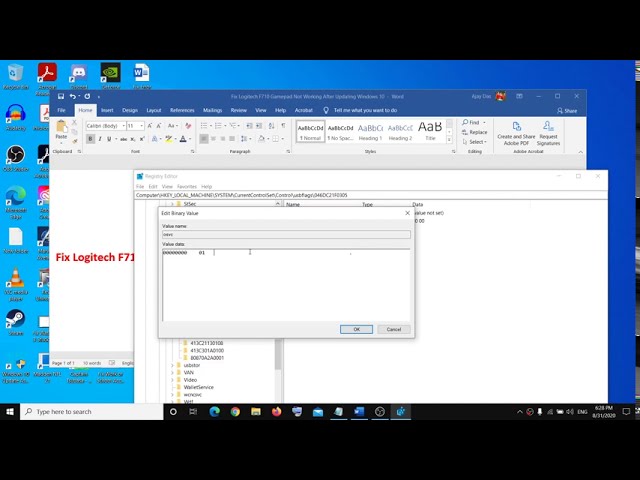Click the Save icon in Word's quick access toolbar
This screenshot has width=640, height=480.
tap(61, 96)
